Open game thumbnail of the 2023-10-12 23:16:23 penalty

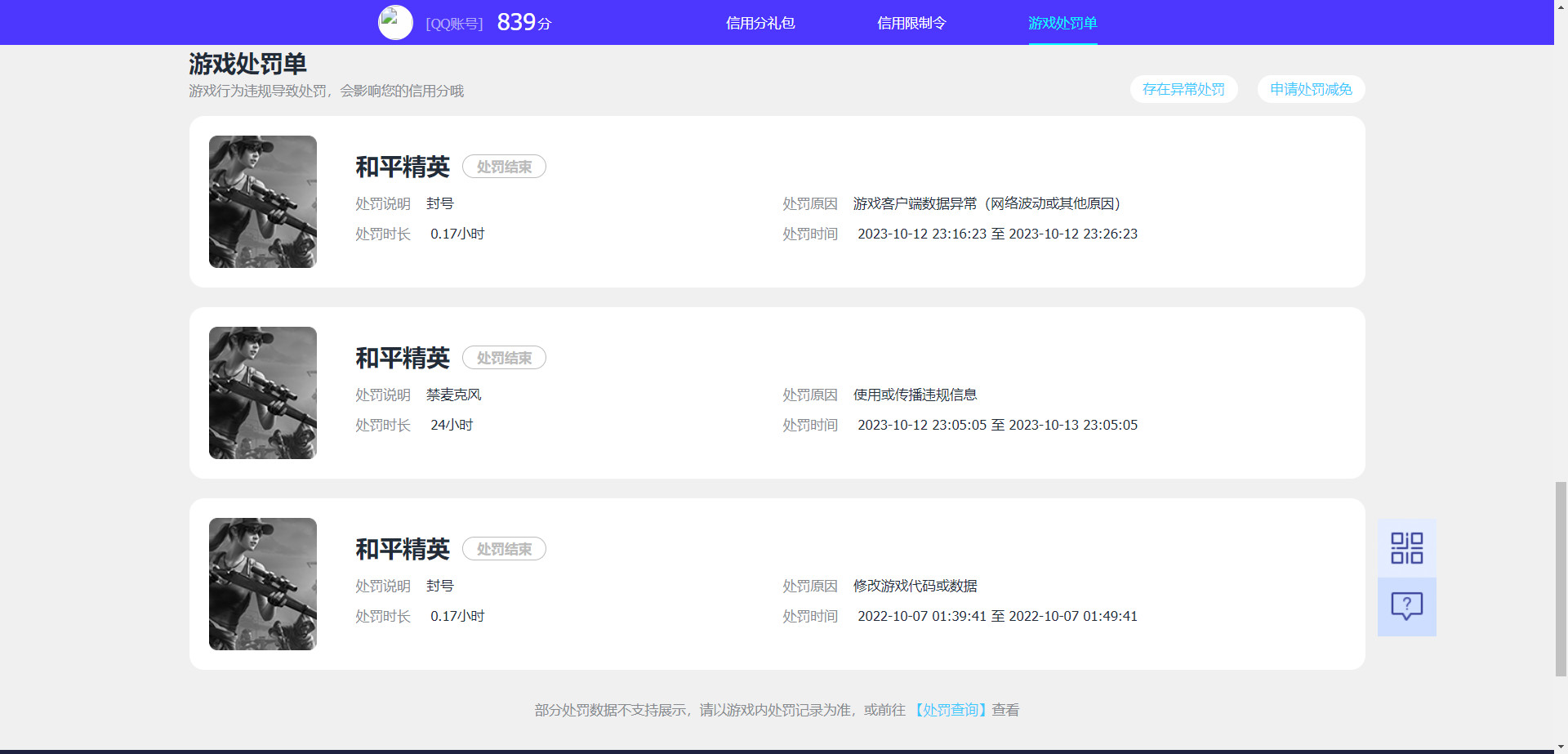click(x=262, y=202)
